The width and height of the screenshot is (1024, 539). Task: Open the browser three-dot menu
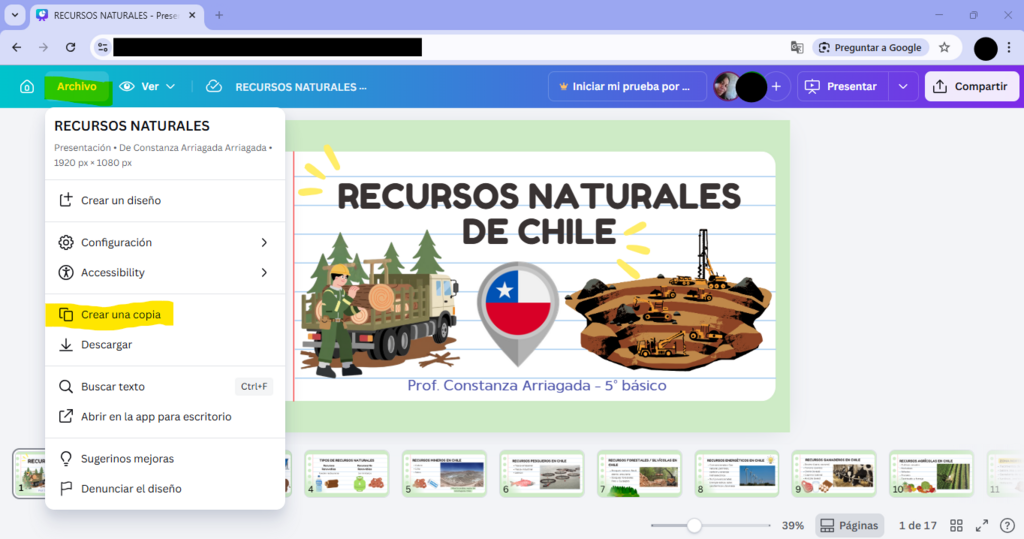pos(1009,47)
